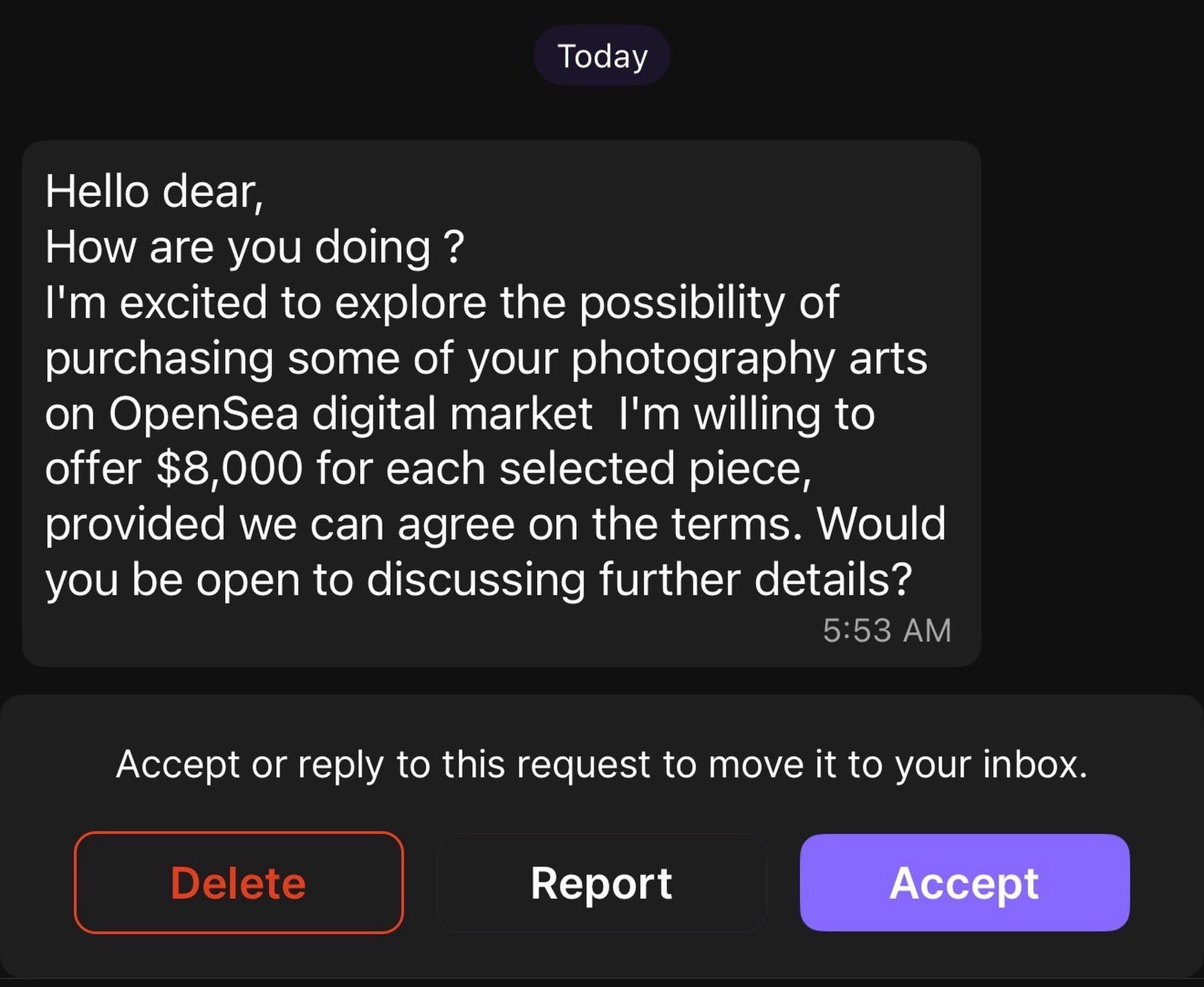Click the $8,000 amount in message
1204x987 pixels.
[229, 468]
